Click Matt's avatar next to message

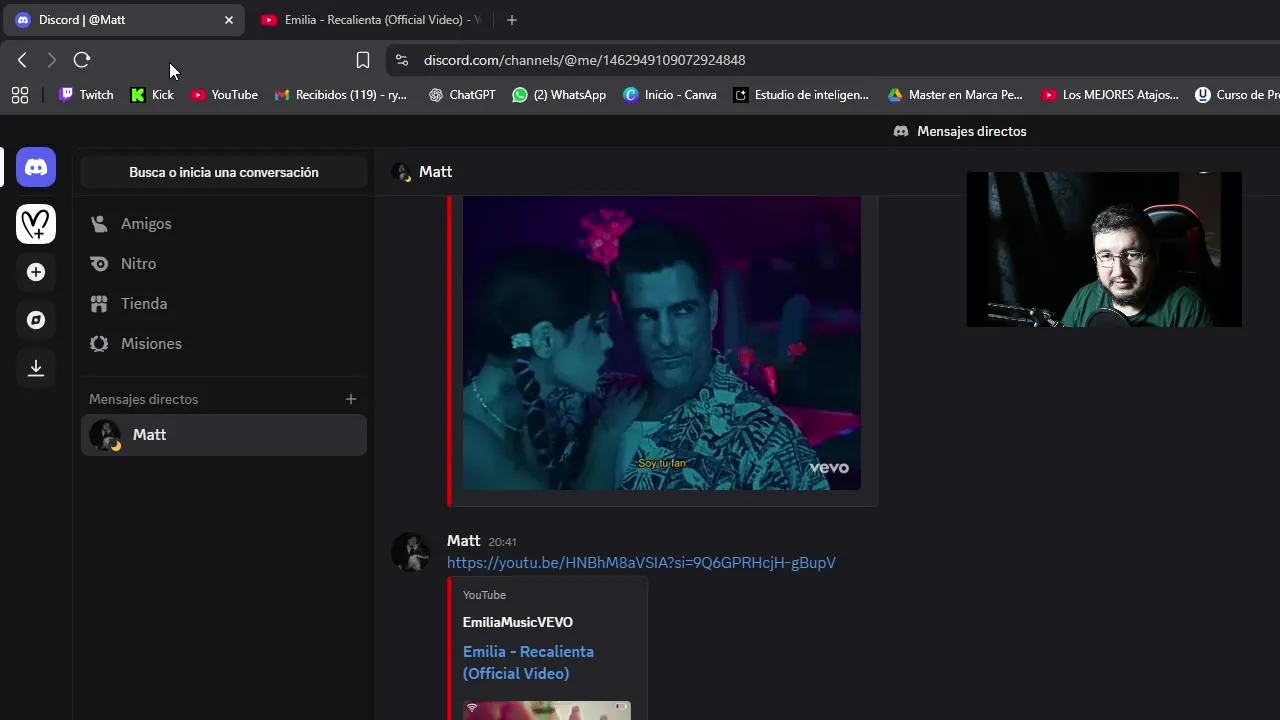[410, 552]
